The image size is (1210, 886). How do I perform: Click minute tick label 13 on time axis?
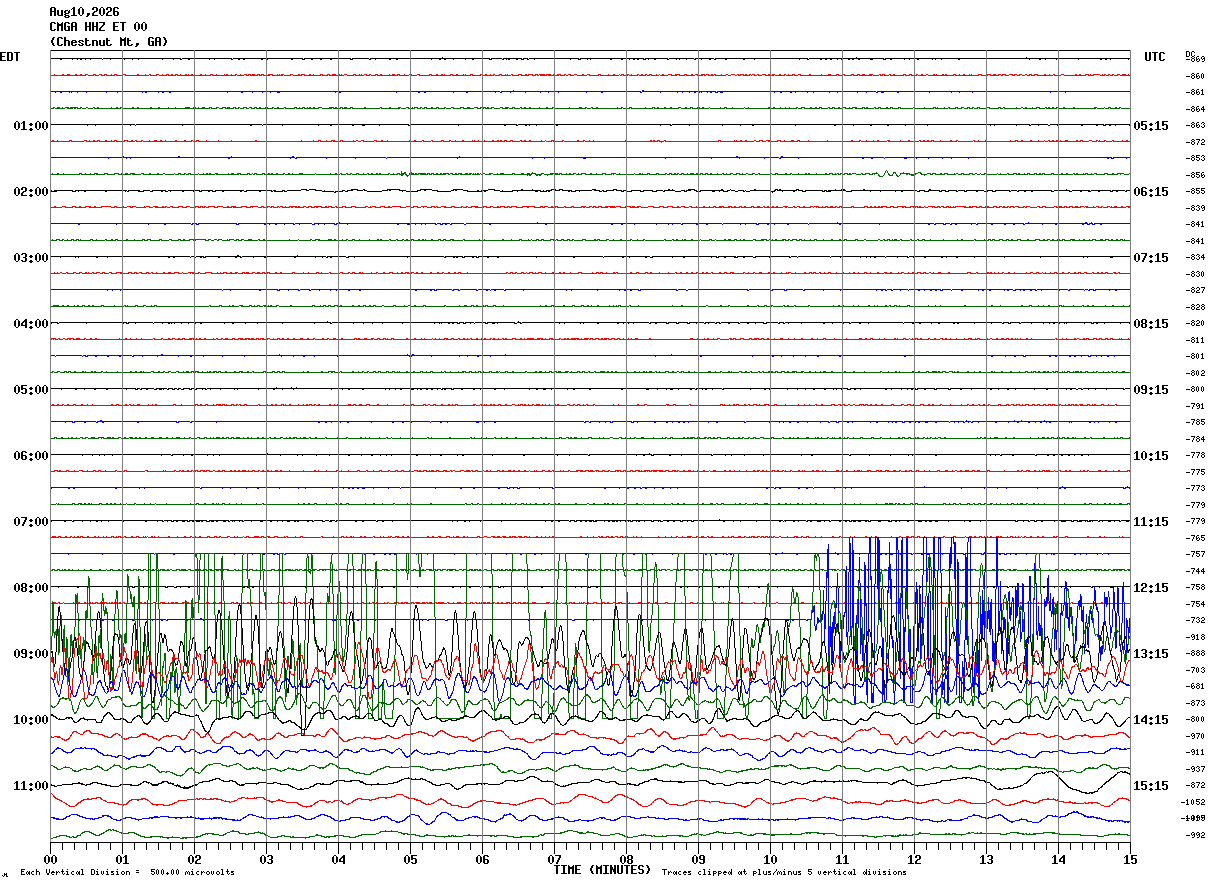click(x=987, y=859)
